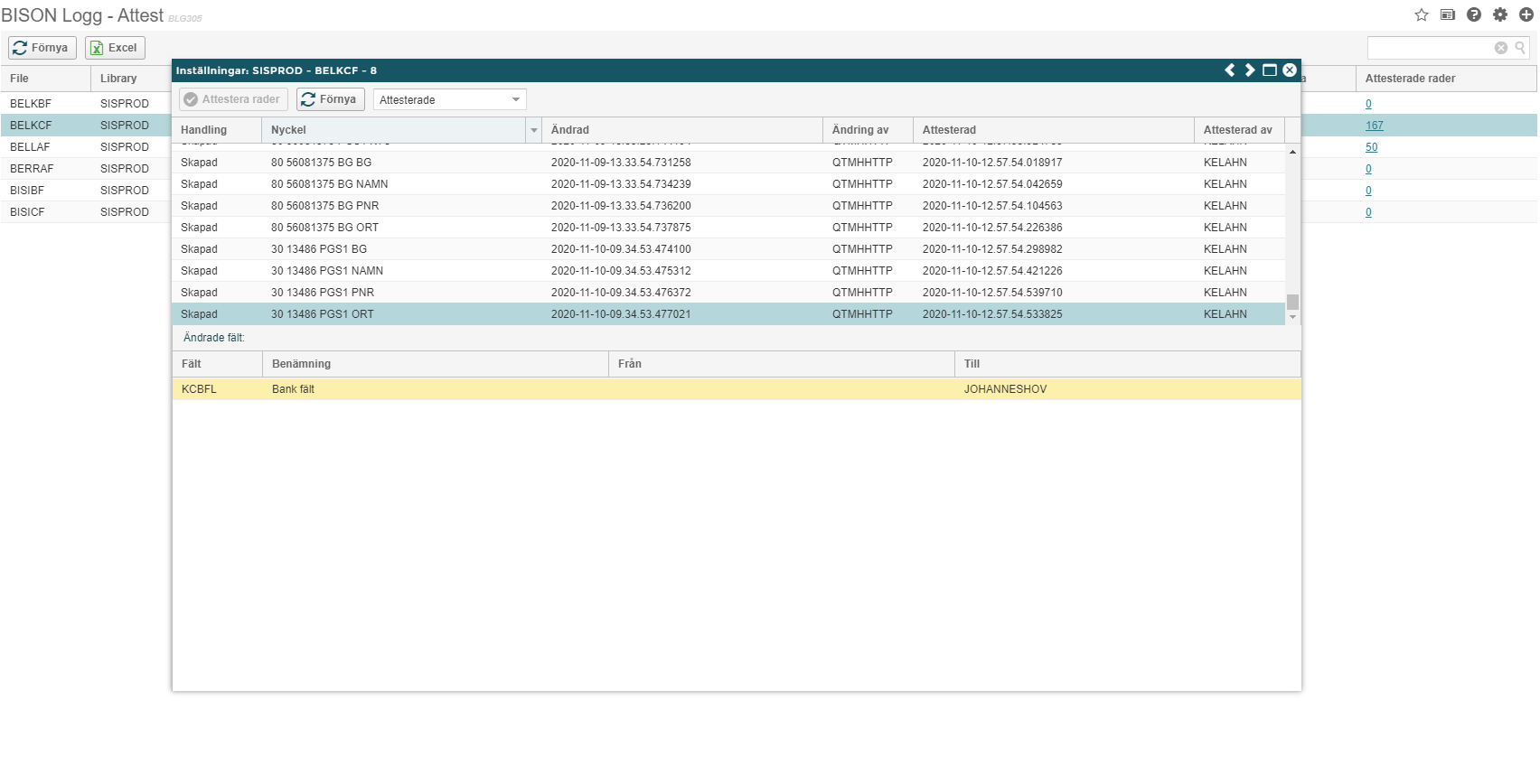Open Nyckel column dropdown arrow
The width and height of the screenshot is (1540, 784).
(x=534, y=130)
